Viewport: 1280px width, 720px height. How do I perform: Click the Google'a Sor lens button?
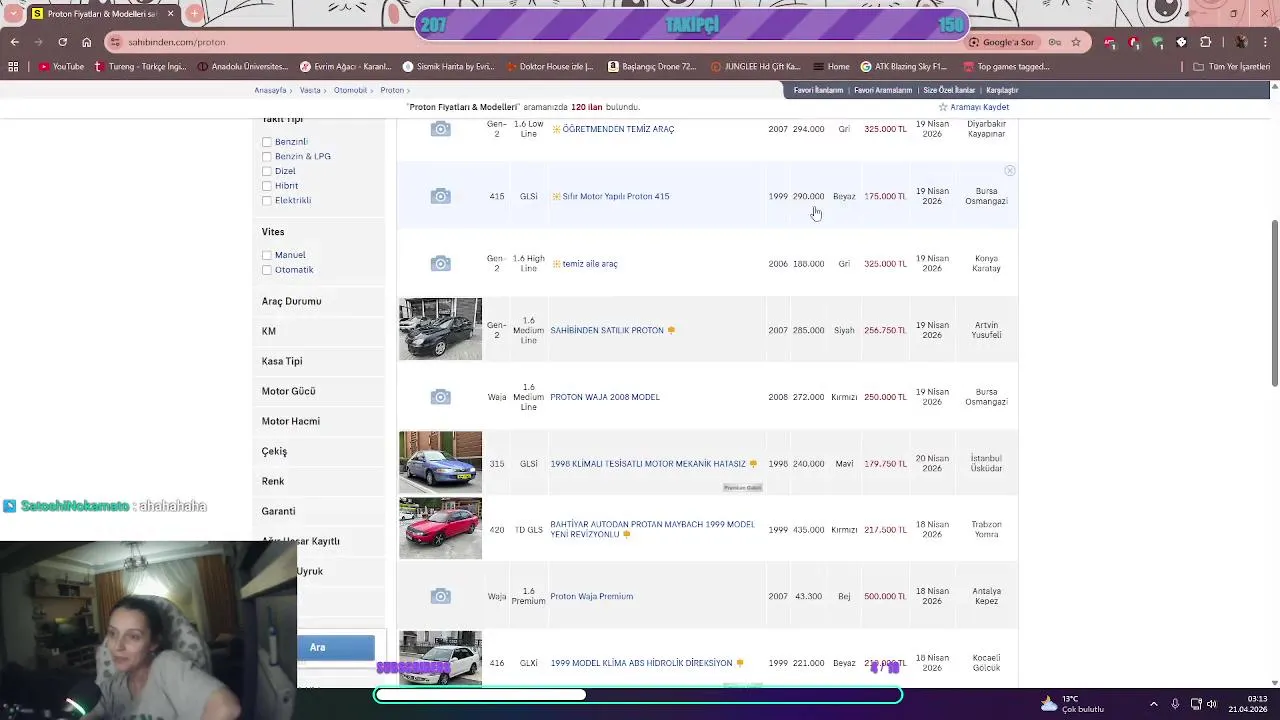(x=1001, y=42)
